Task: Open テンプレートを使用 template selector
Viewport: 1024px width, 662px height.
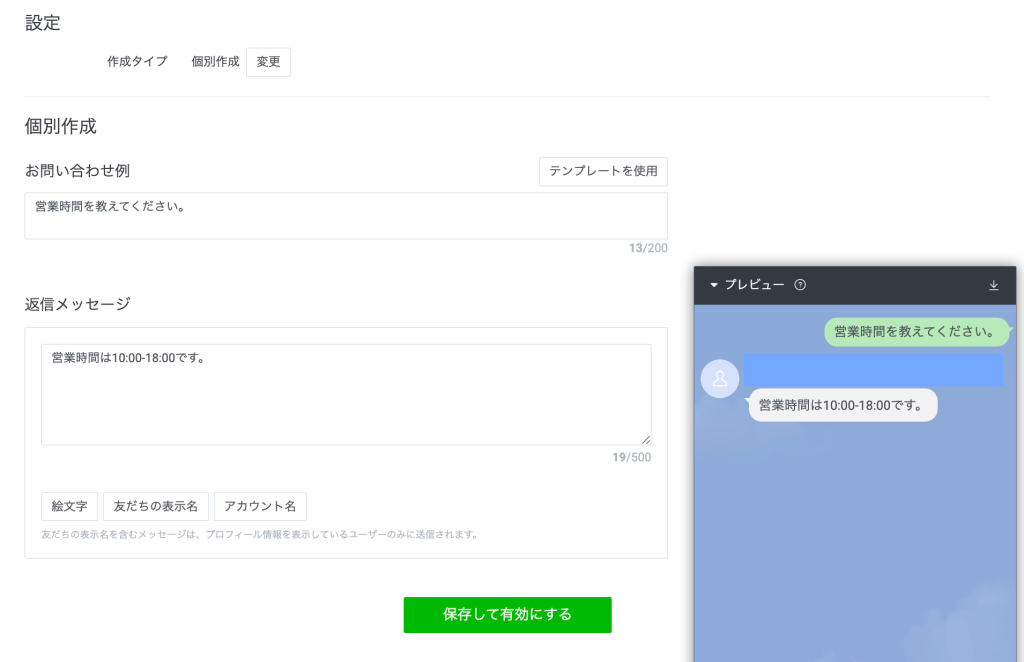Action: click(x=603, y=171)
